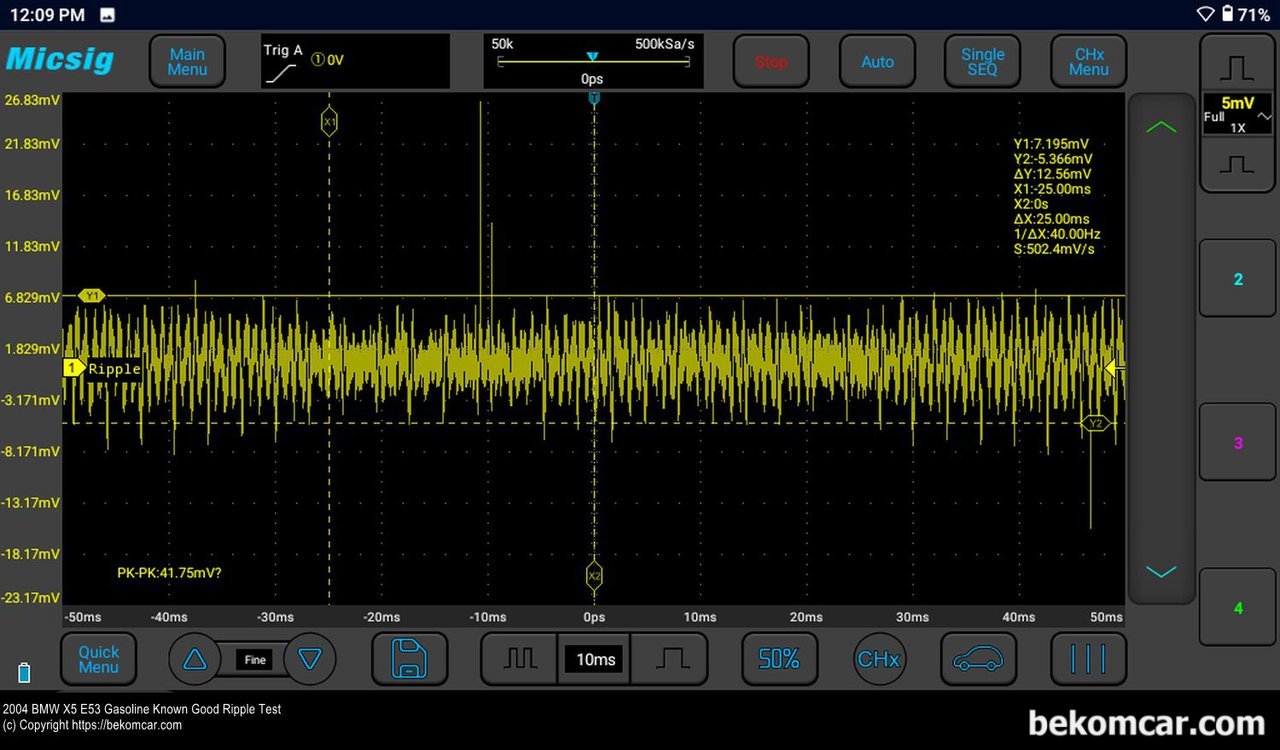The image size is (1280, 750).
Task: Save waveform with the floppy disk icon
Action: 409,659
